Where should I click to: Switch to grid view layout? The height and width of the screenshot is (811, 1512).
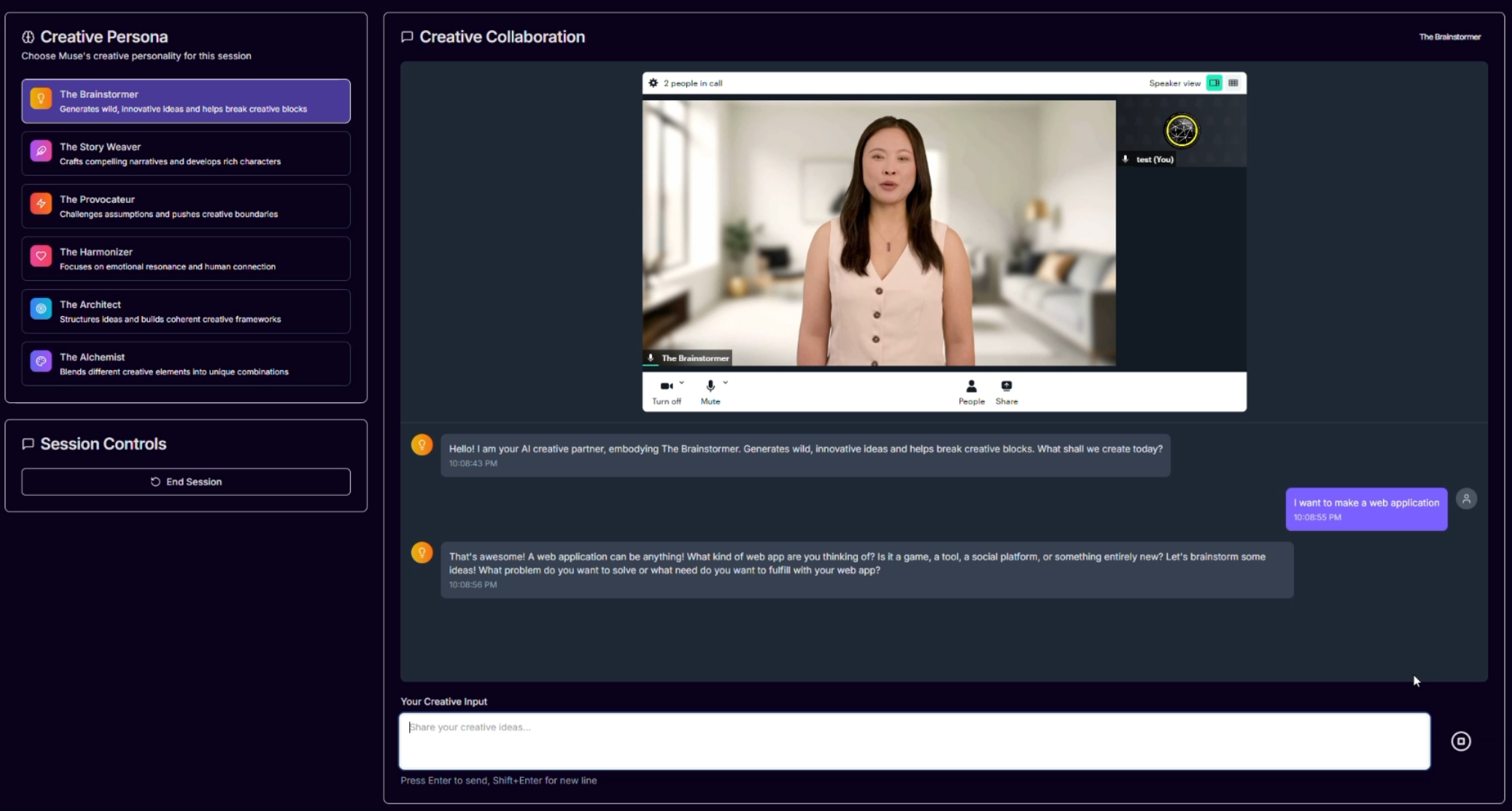pyautogui.click(x=1233, y=83)
